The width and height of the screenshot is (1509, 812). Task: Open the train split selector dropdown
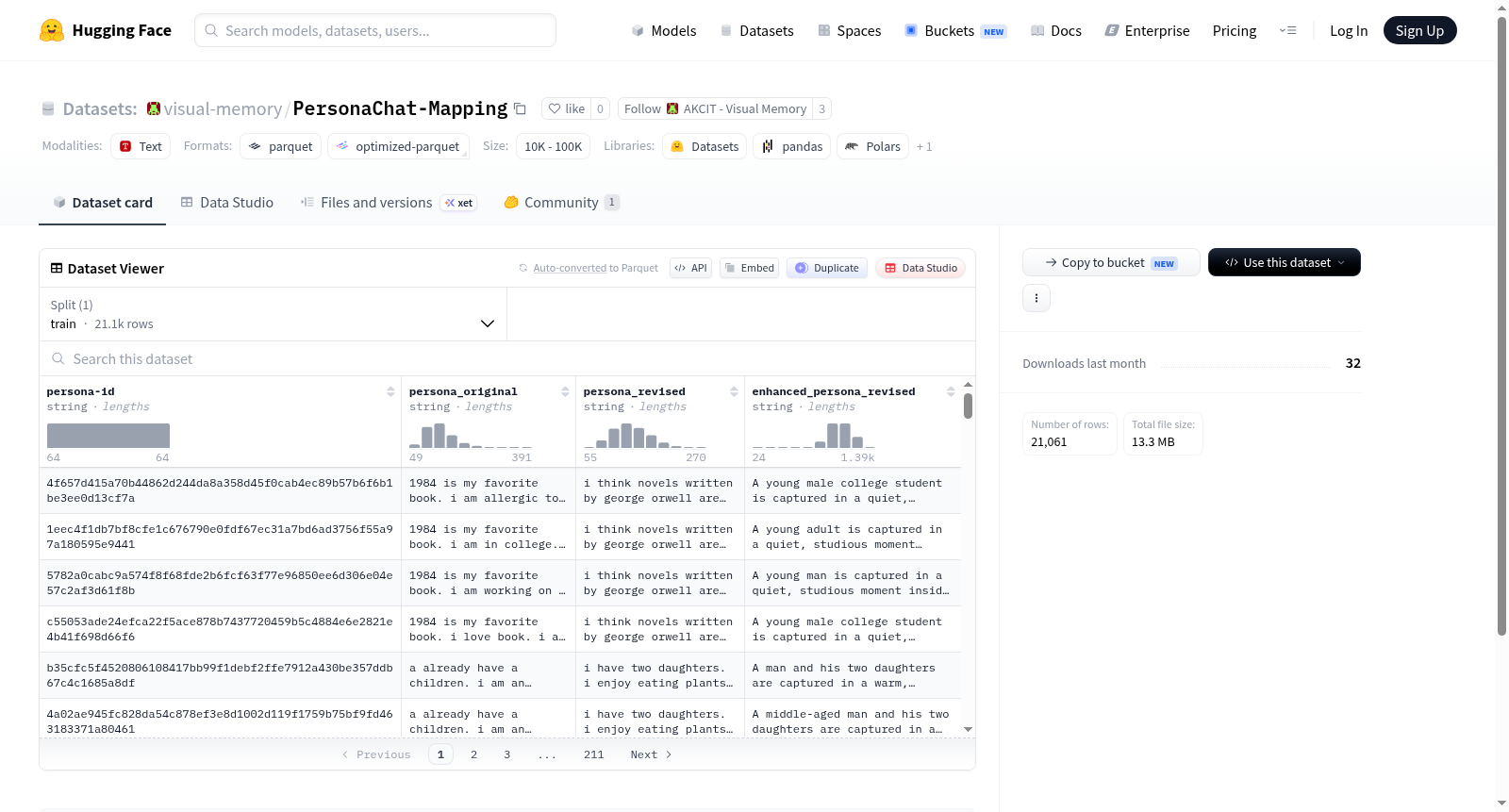click(273, 314)
